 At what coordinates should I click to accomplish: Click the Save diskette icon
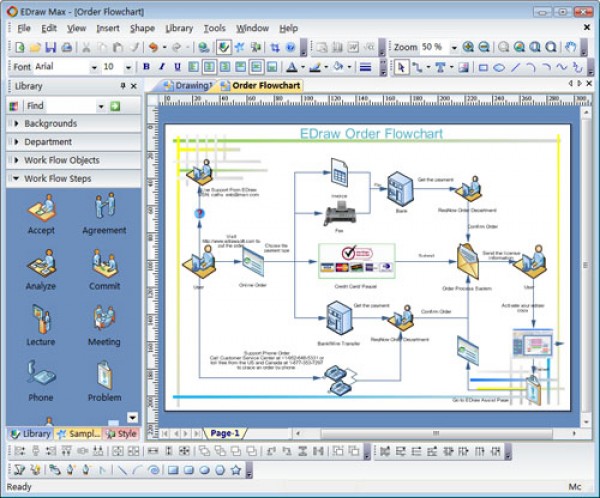pyautogui.click(x=51, y=47)
